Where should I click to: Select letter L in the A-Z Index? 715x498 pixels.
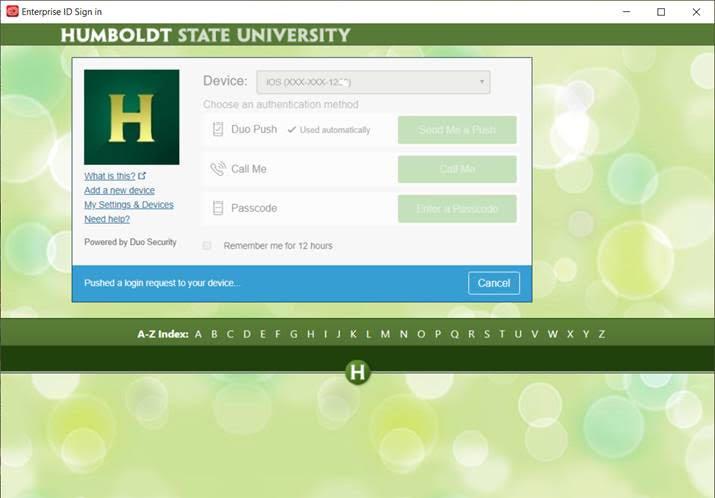pos(368,334)
